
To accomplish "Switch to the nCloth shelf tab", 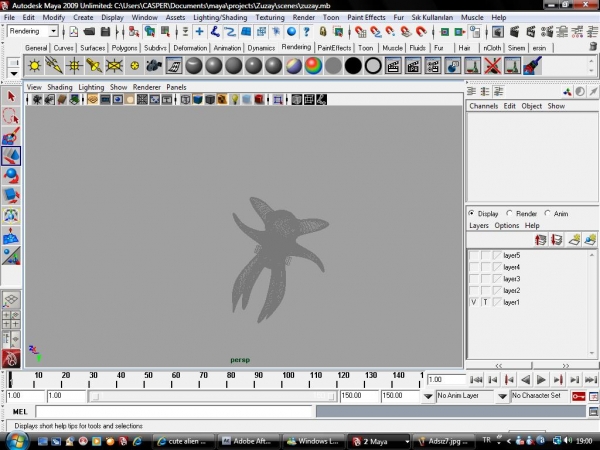I will 492,48.
